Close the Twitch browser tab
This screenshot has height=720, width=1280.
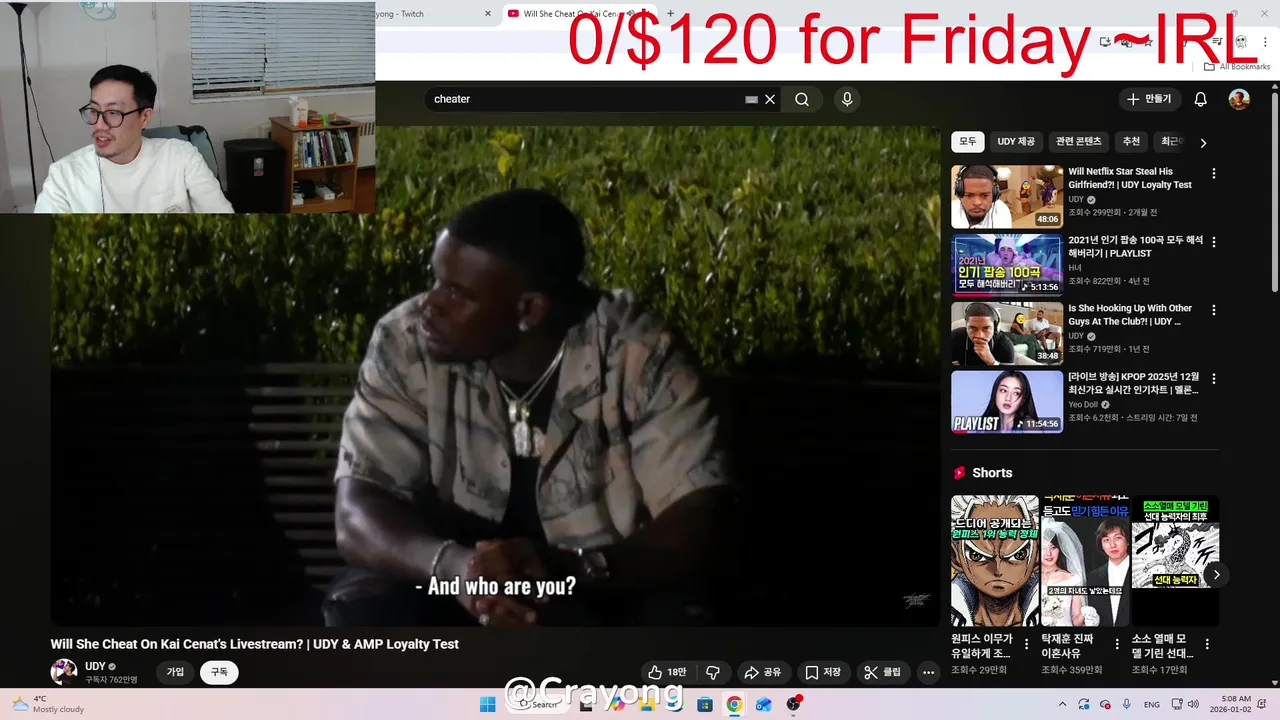tap(488, 14)
